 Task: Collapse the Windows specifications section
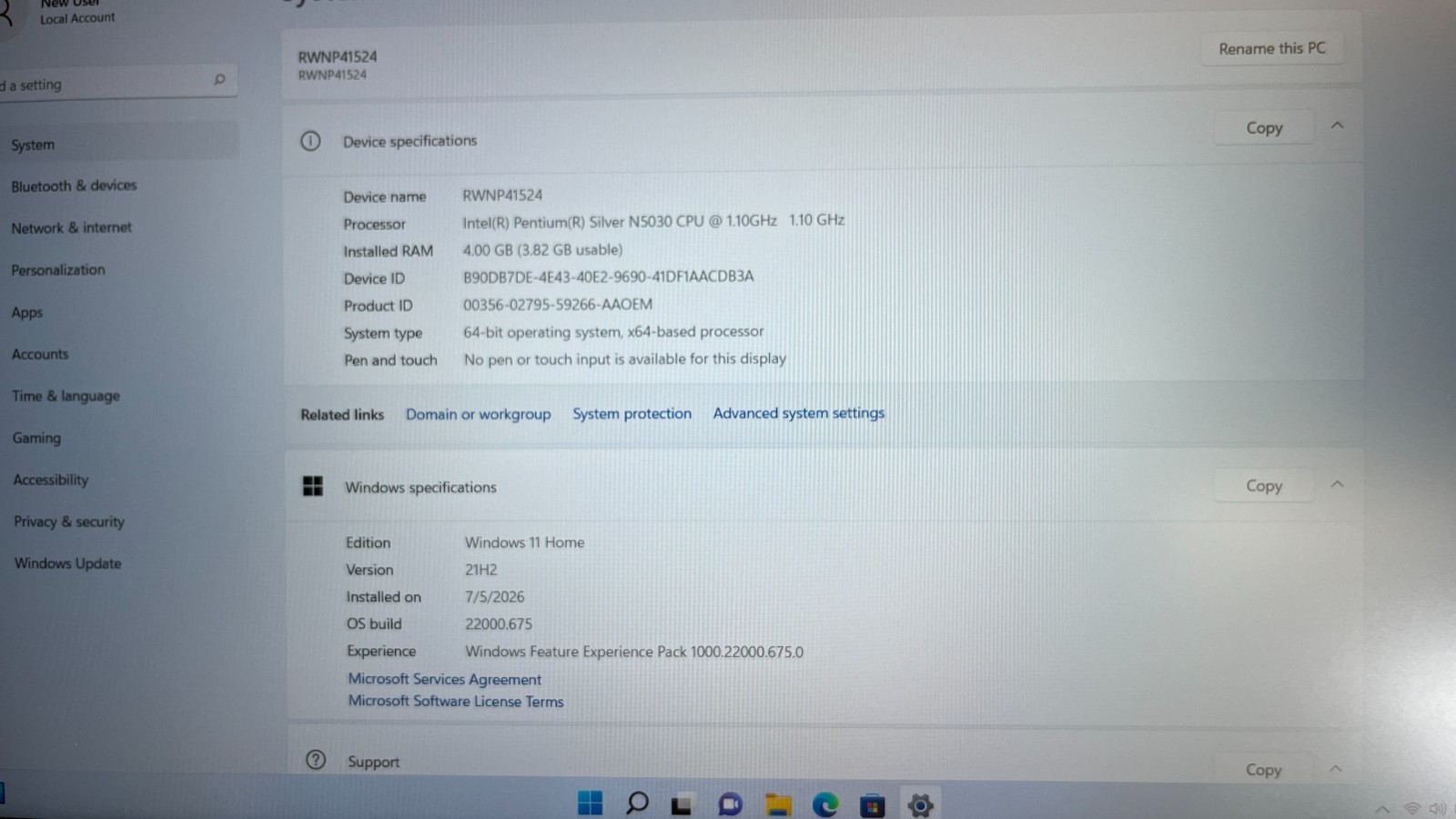(x=1337, y=484)
